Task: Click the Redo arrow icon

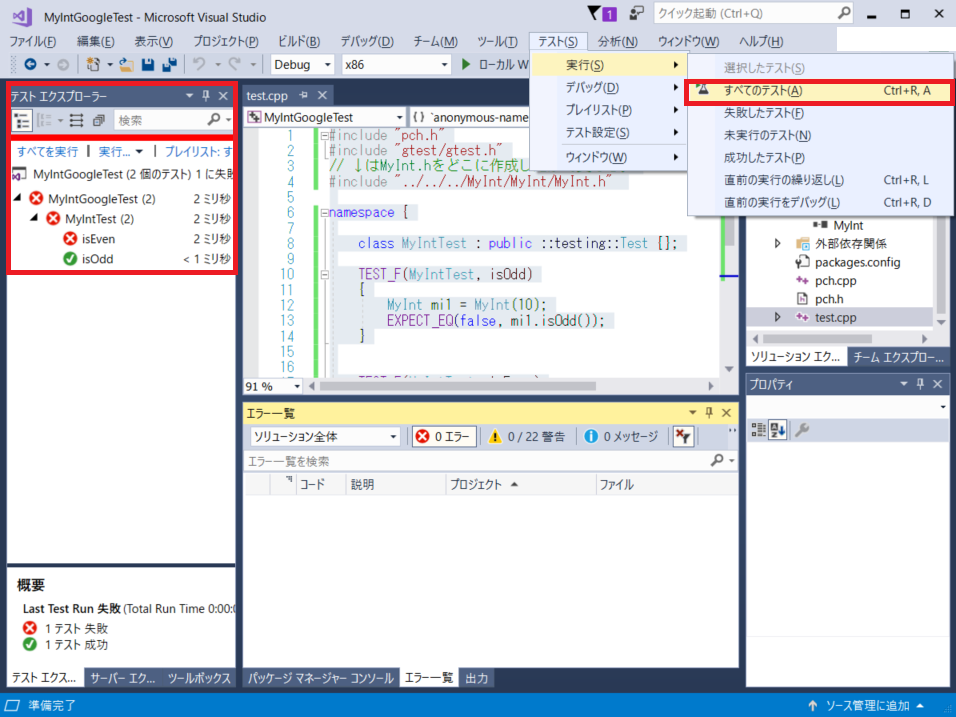Action: click(x=235, y=64)
